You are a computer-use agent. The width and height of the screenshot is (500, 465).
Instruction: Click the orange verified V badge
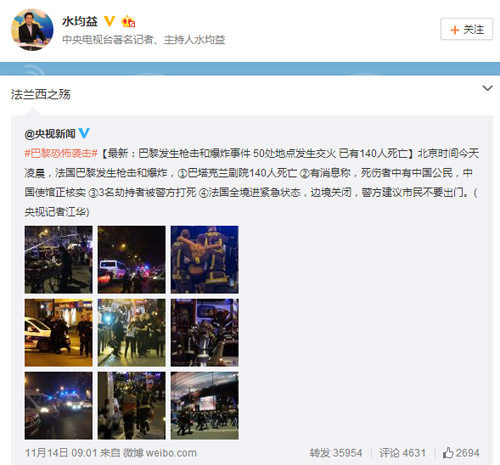point(109,21)
